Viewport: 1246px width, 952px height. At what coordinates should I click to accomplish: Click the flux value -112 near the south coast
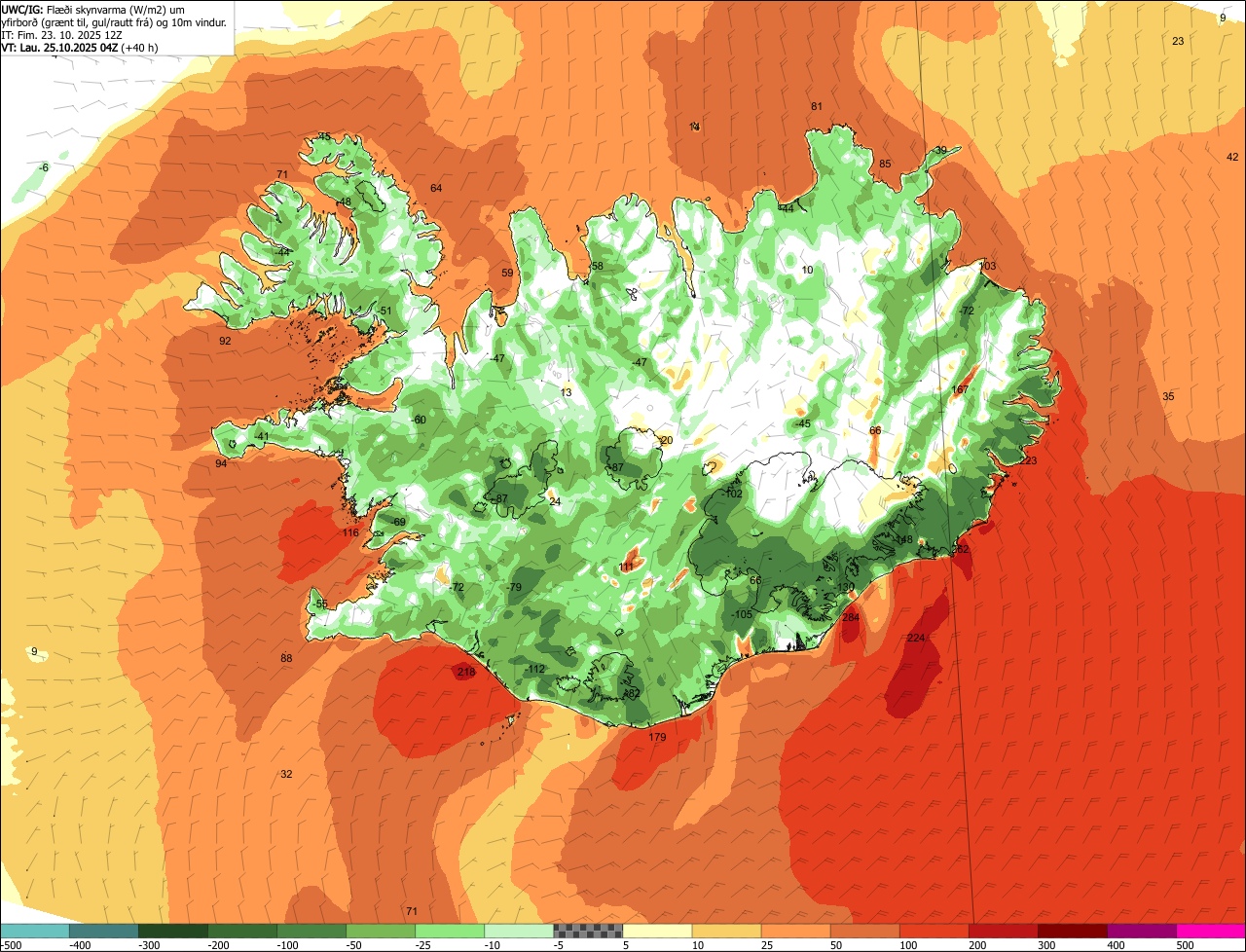[534, 669]
